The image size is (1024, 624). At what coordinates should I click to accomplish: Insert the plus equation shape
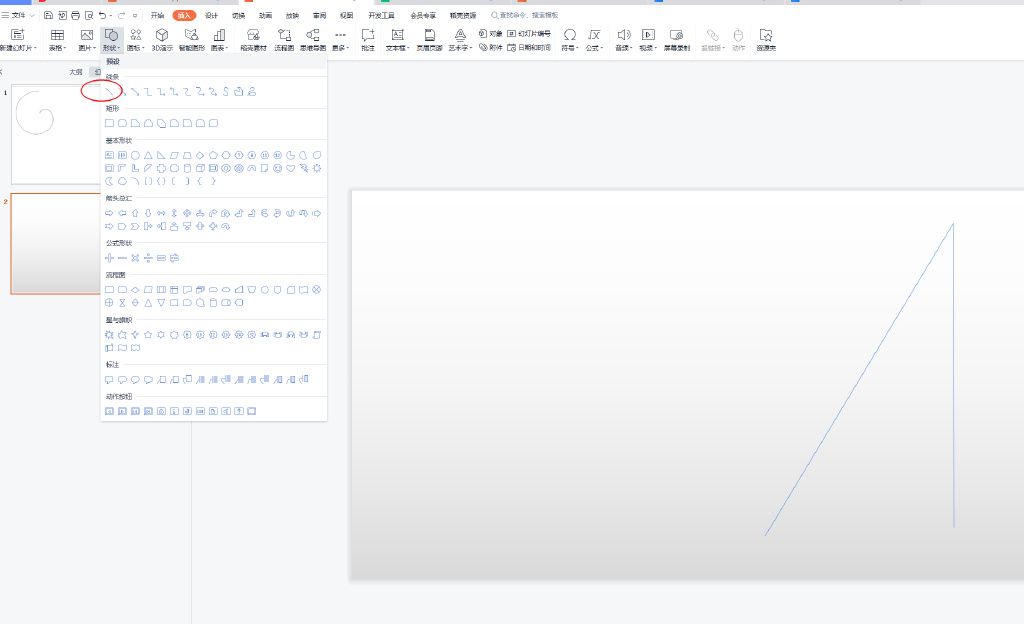click(x=109, y=258)
